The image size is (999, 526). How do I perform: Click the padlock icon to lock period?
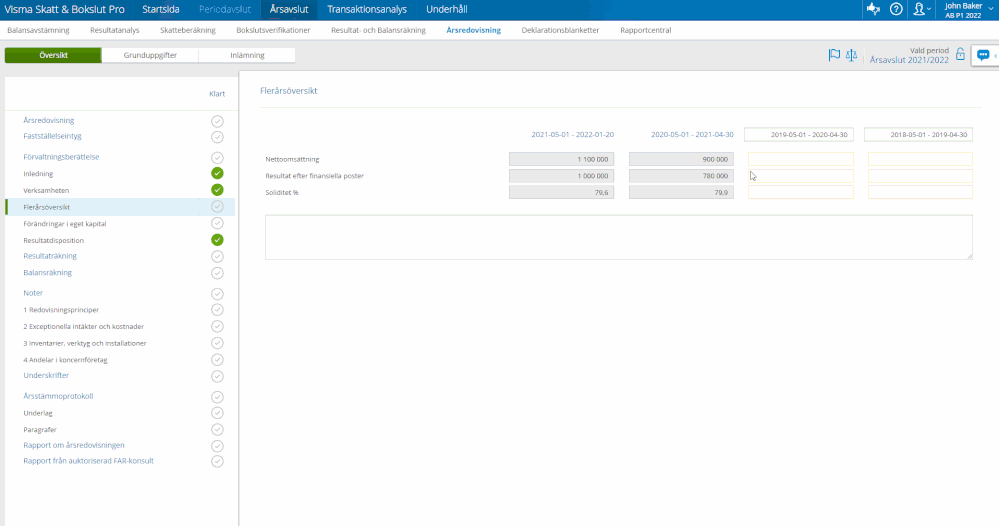(960, 55)
